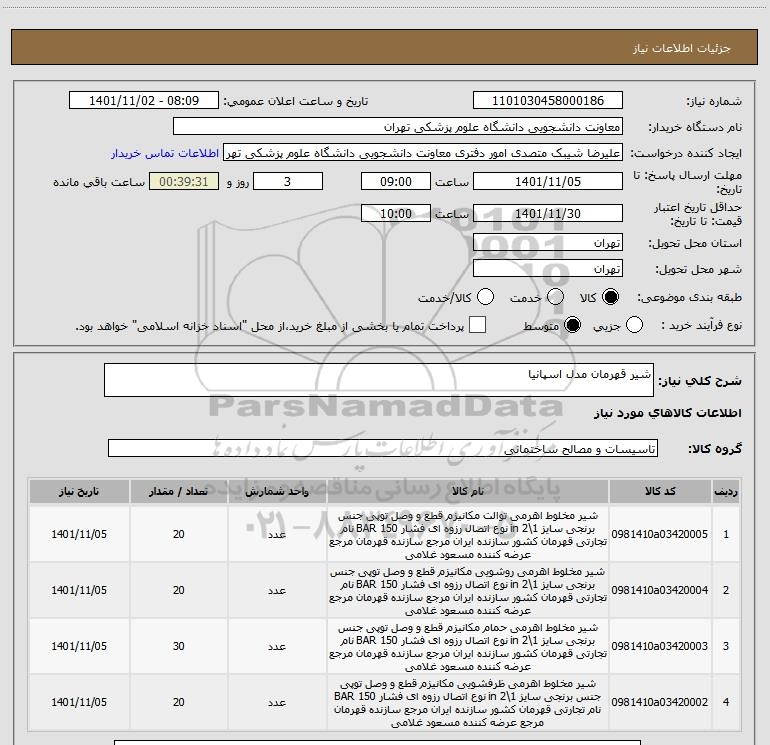Open اطلاعات تماس خریدار link

(165, 153)
